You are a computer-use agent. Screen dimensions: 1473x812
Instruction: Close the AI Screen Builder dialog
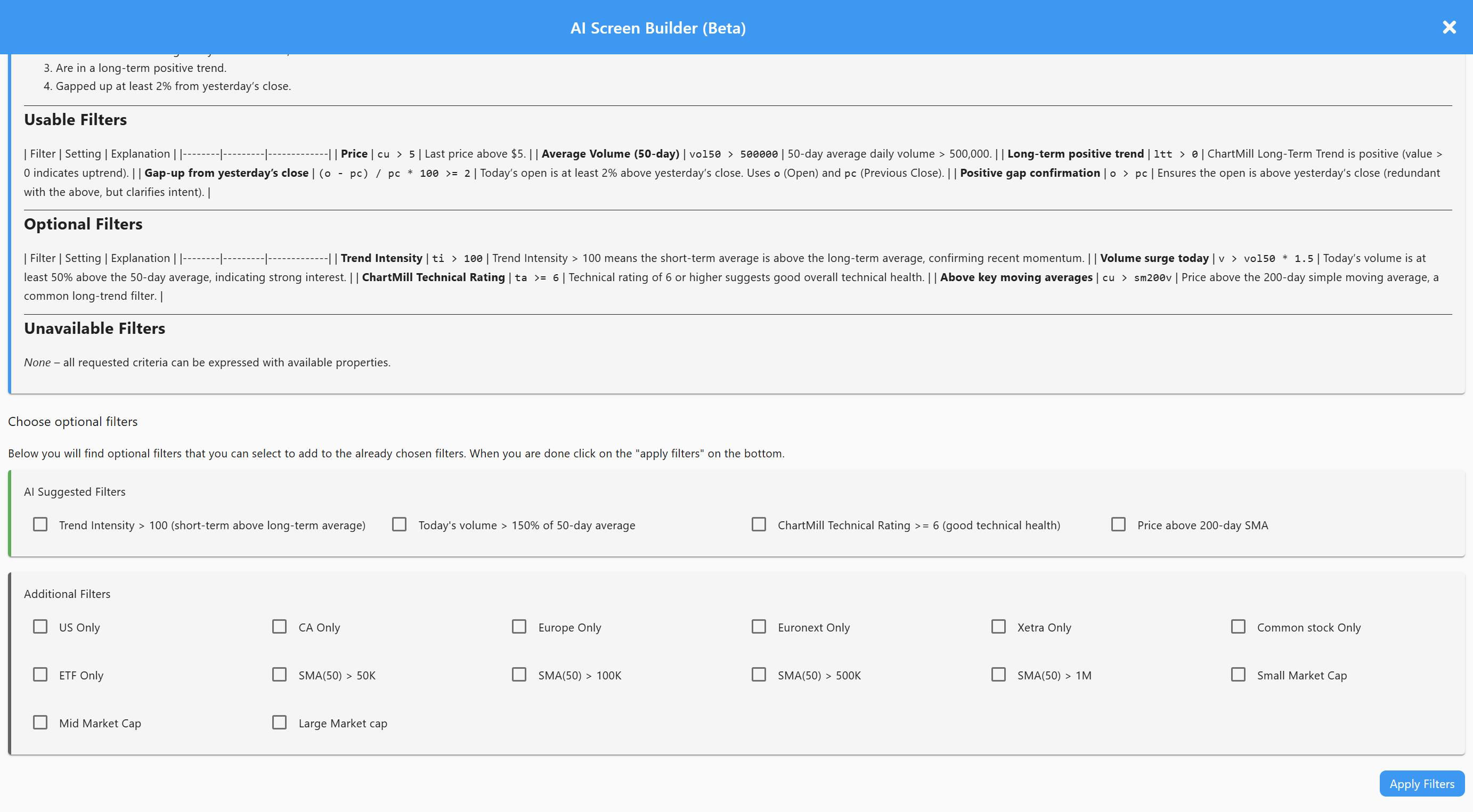[x=1448, y=28]
